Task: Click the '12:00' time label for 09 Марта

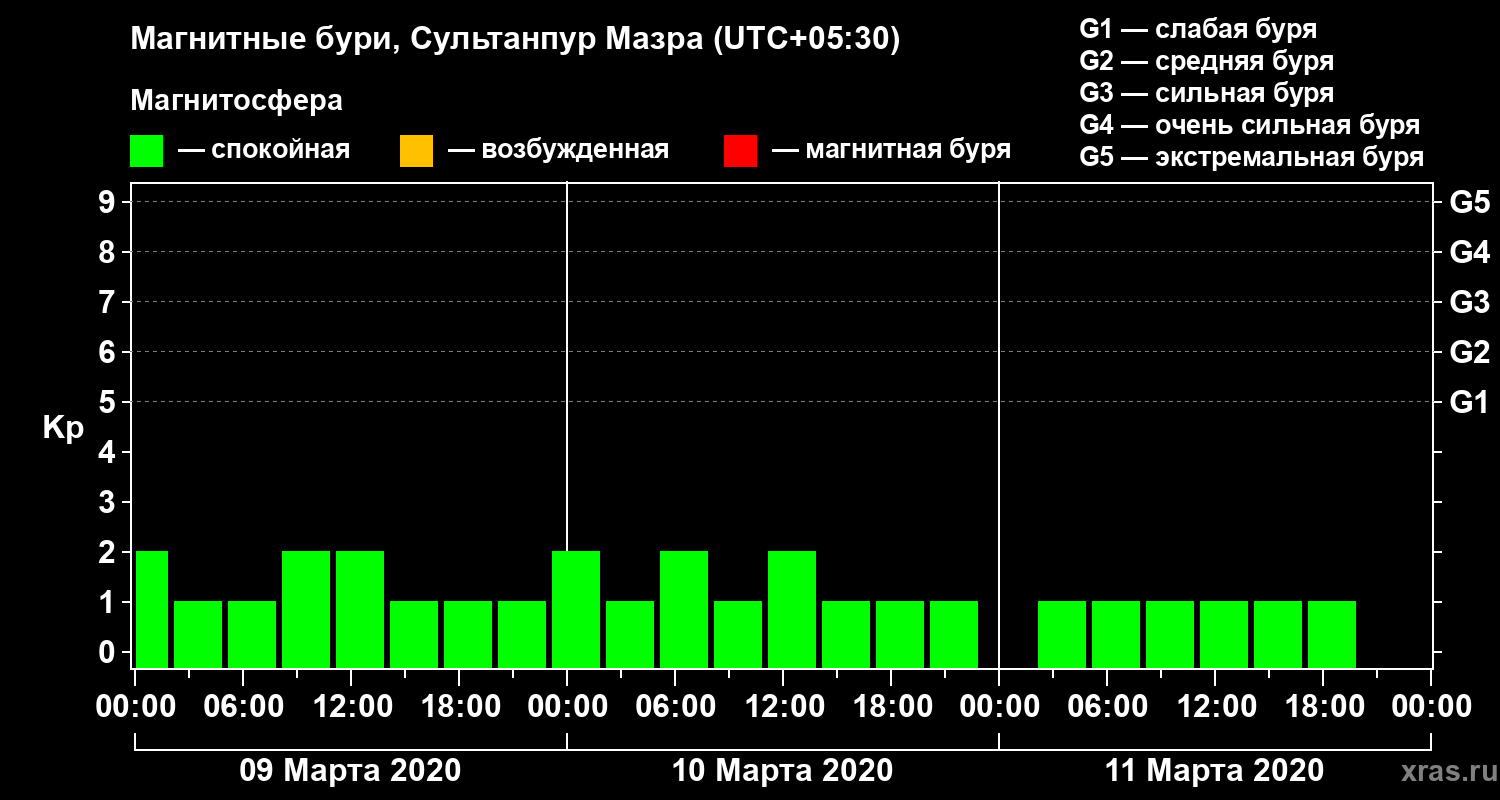Action: (351, 707)
